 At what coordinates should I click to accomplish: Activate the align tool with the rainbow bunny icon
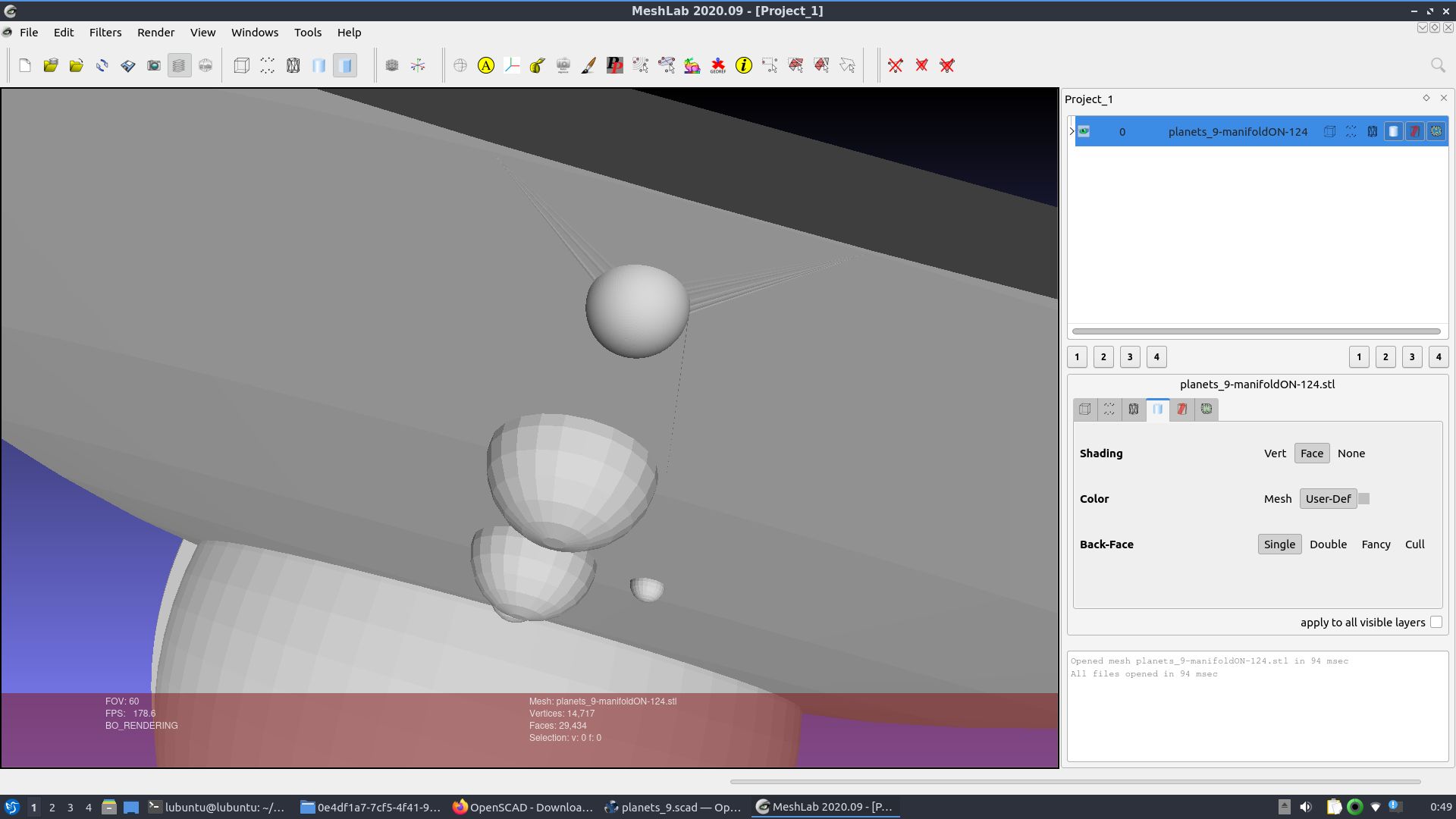(x=692, y=65)
